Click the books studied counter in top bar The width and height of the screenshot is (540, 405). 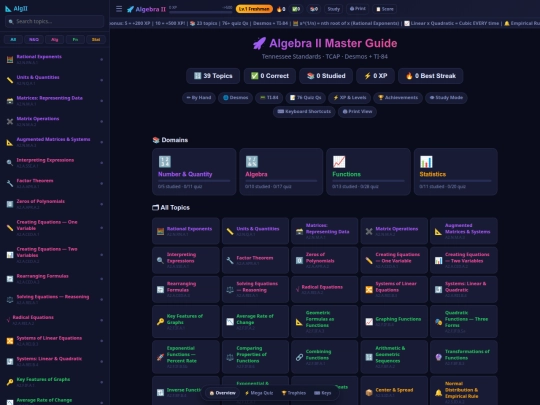(x=314, y=9)
